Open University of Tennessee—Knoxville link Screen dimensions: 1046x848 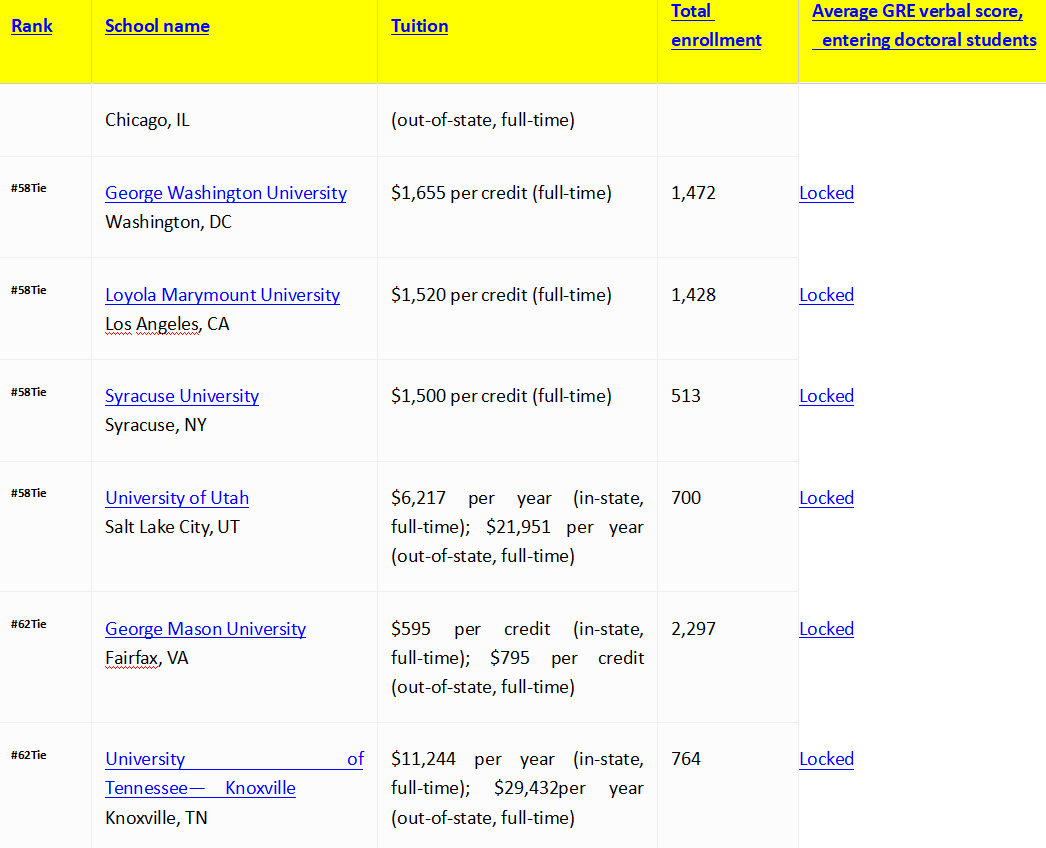click(234, 773)
